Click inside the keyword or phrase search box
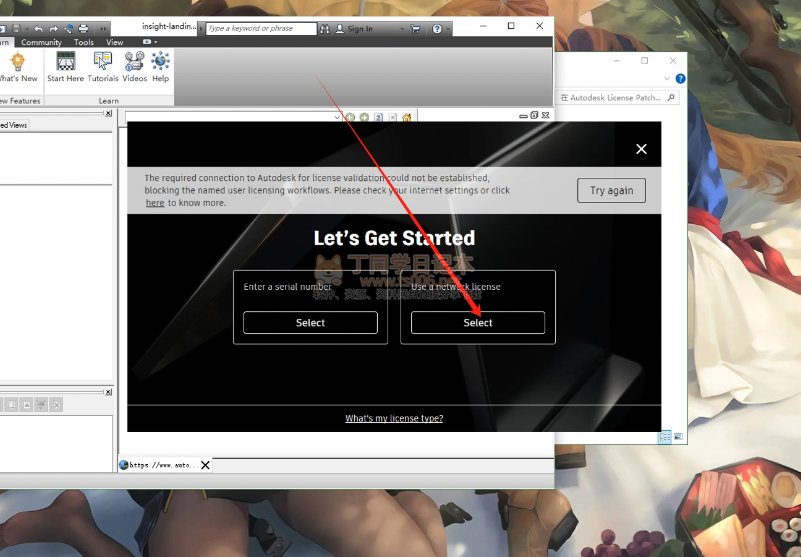Viewport: 801px width, 557px height. pyautogui.click(x=261, y=29)
